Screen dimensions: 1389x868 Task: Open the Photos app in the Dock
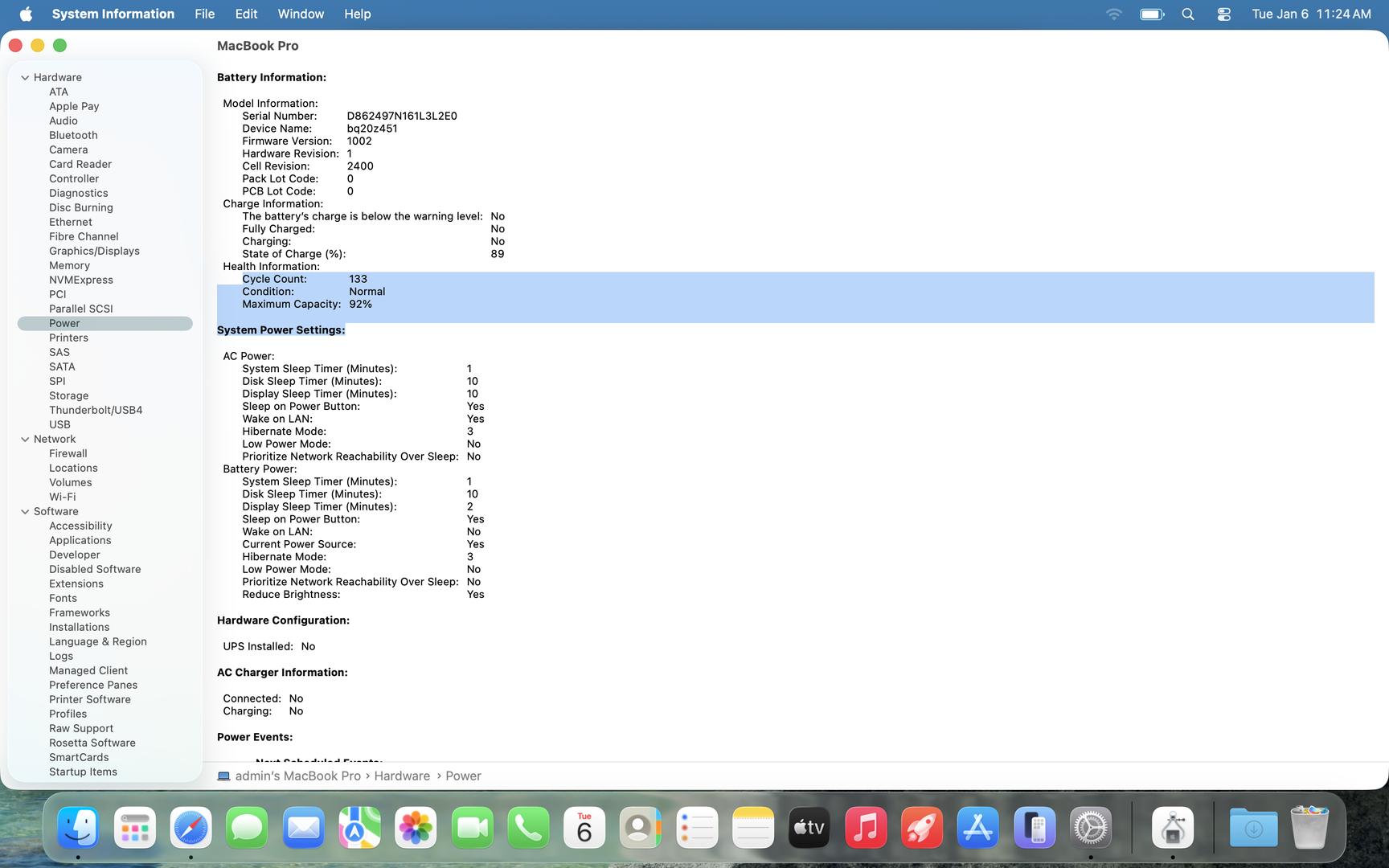point(416,827)
